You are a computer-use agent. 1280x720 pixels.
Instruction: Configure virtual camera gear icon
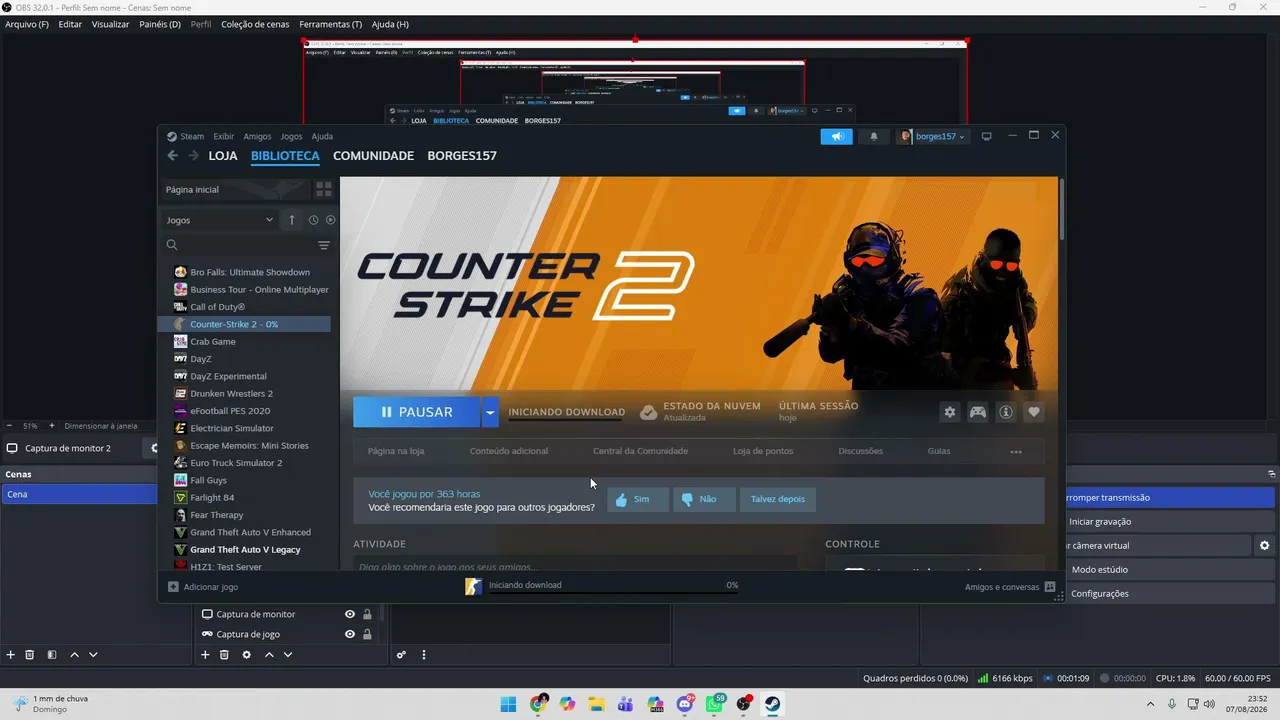tap(1265, 546)
